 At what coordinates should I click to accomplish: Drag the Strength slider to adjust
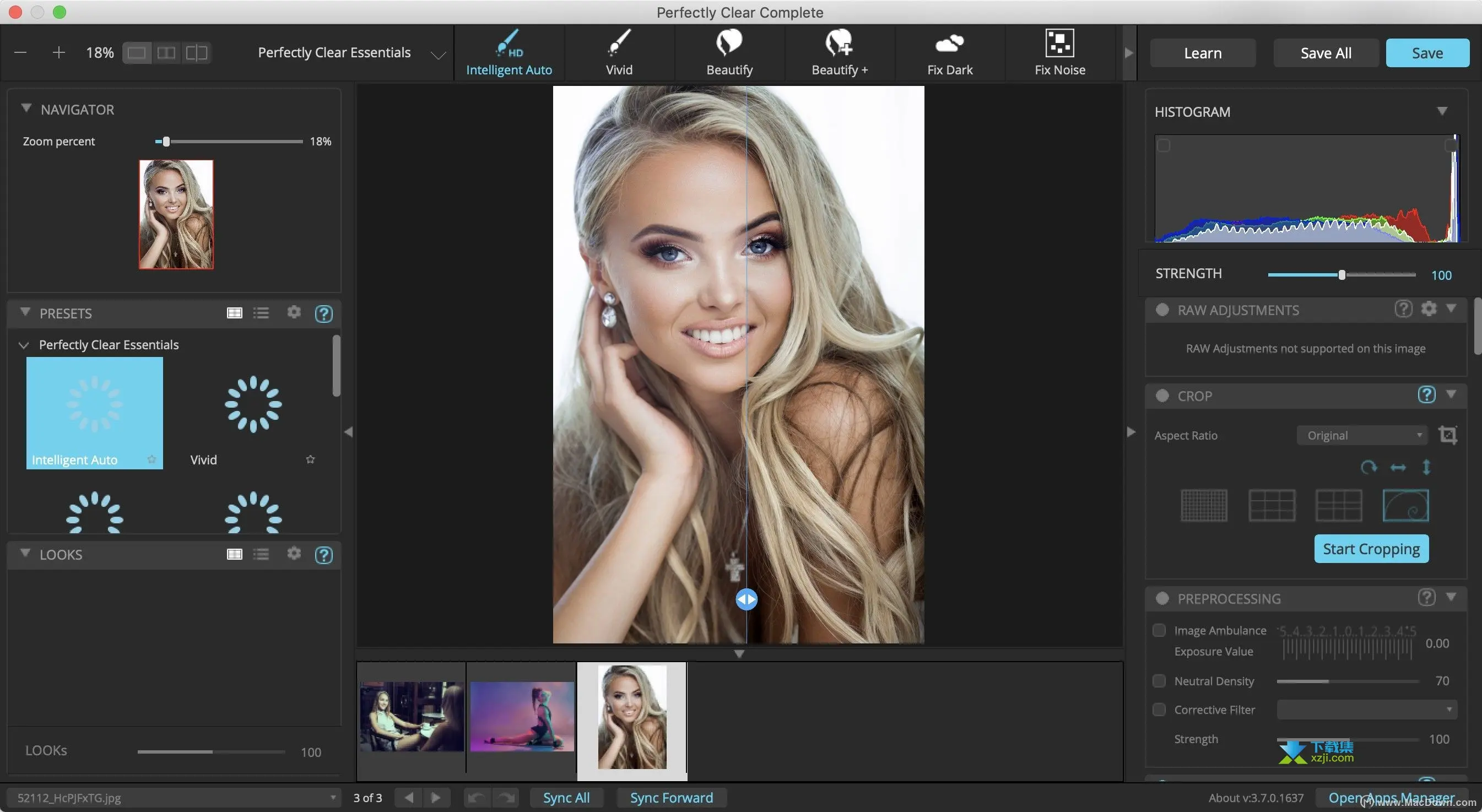coord(1340,274)
